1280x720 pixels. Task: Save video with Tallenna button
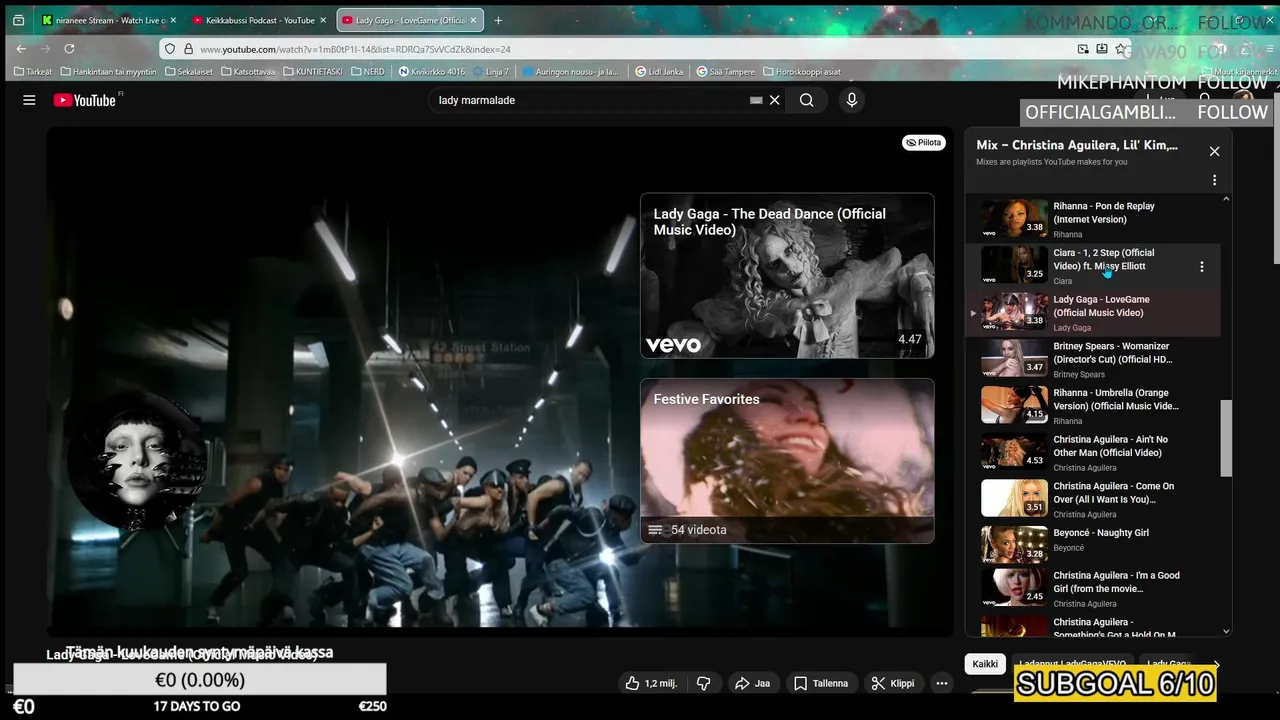point(821,684)
